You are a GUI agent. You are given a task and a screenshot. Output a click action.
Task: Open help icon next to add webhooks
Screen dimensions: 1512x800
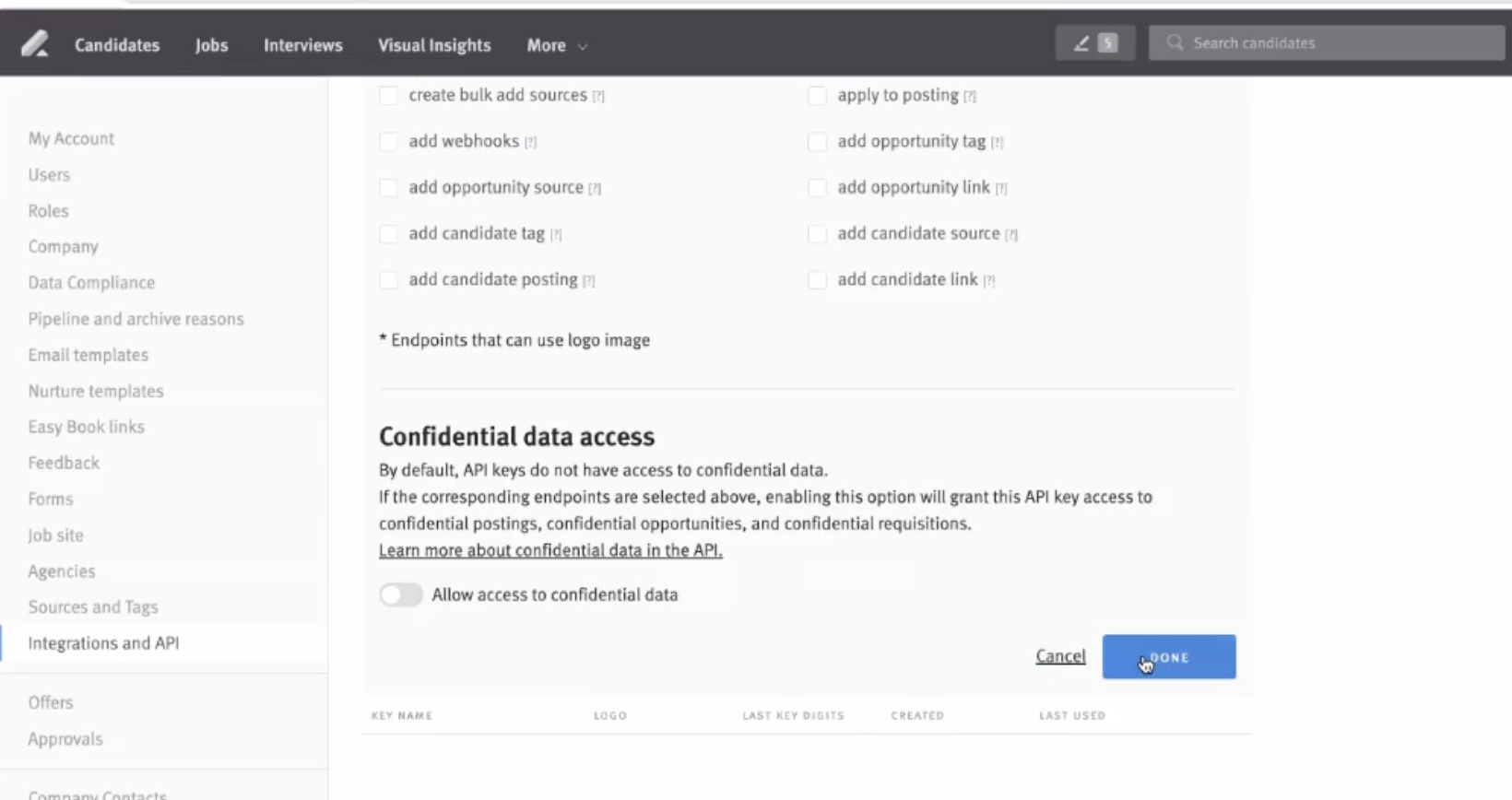pos(531,142)
